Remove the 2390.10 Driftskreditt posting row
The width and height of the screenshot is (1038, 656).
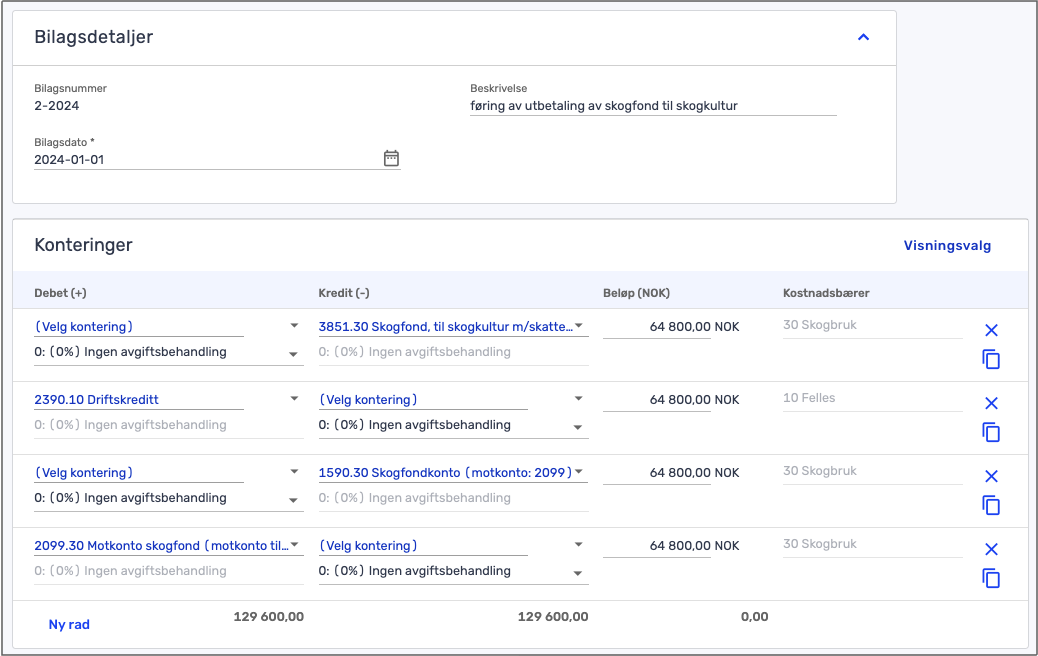click(991, 403)
